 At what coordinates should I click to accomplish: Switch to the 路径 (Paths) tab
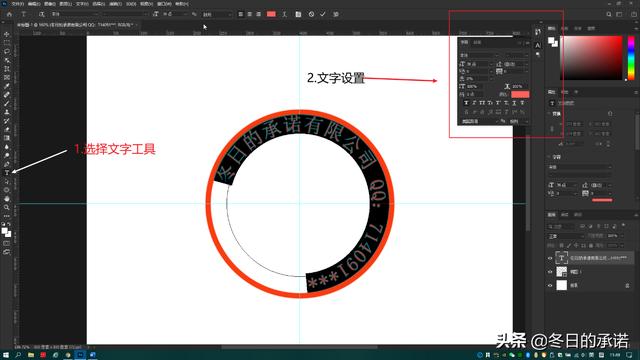[578, 214]
